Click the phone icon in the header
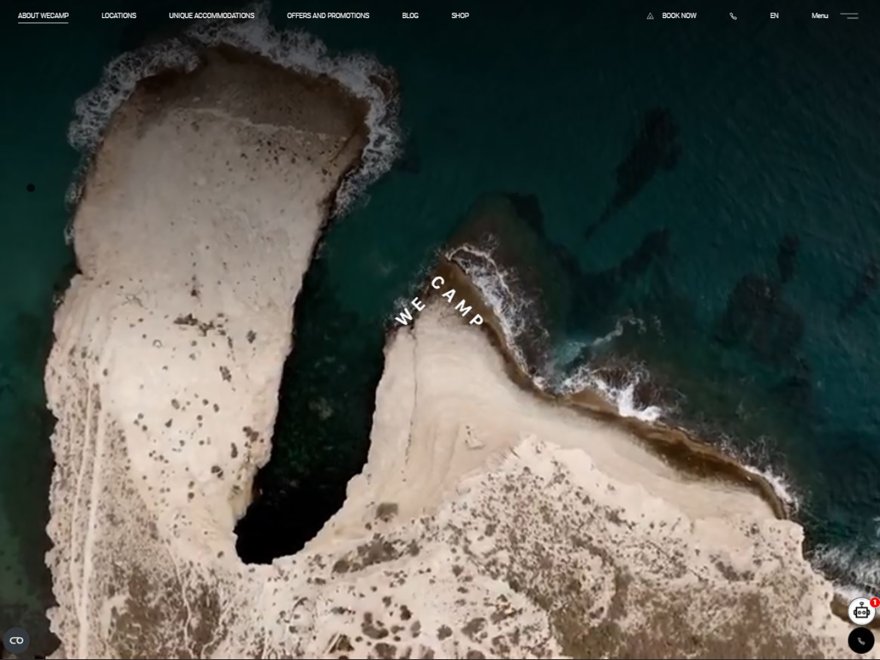Screen dimensions: 880x660 pos(733,16)
